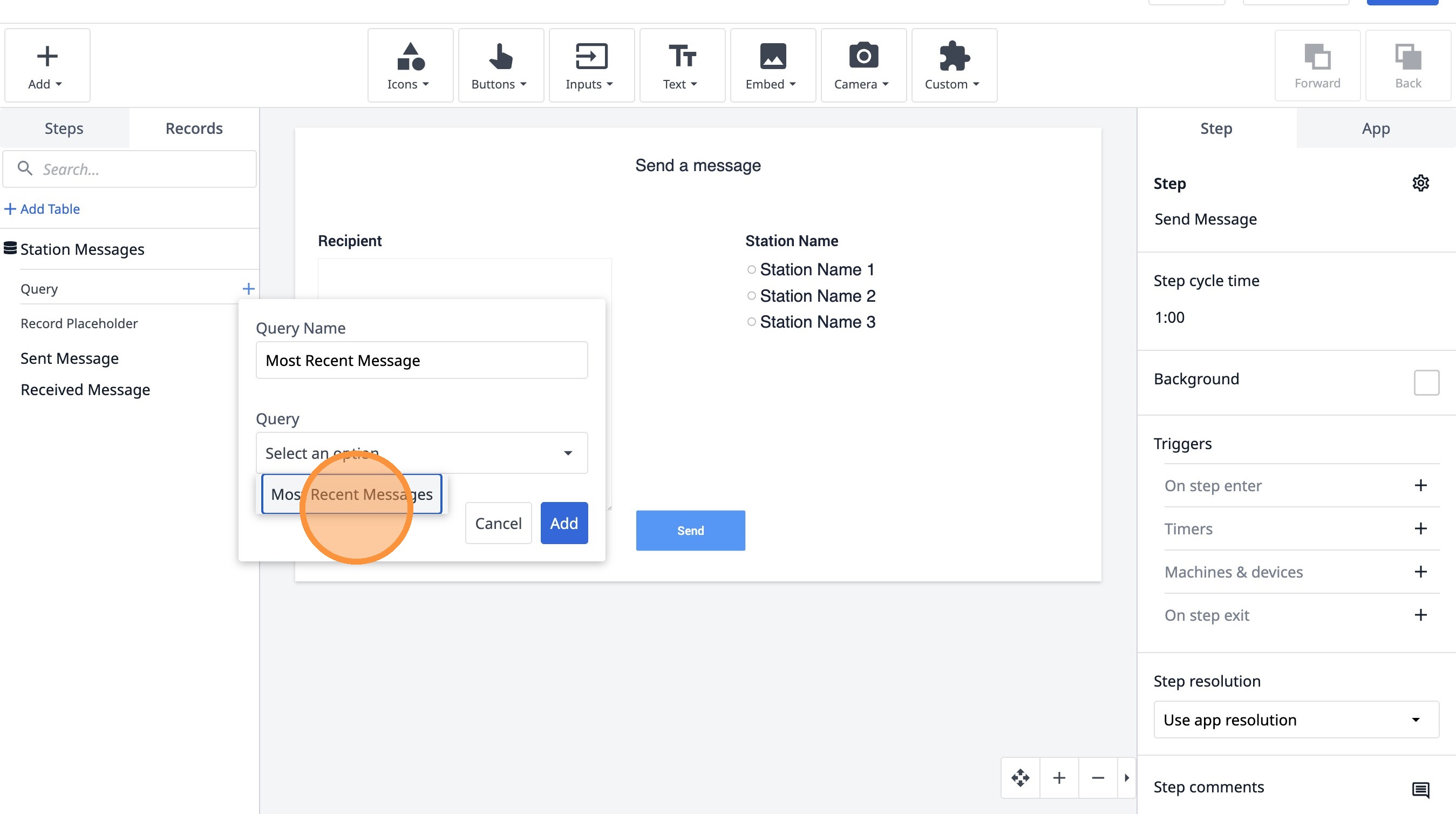Screen dimensions: 1456x814
Task: Bring widget Forward in toolbar
Action: [x=1317, y=65]
